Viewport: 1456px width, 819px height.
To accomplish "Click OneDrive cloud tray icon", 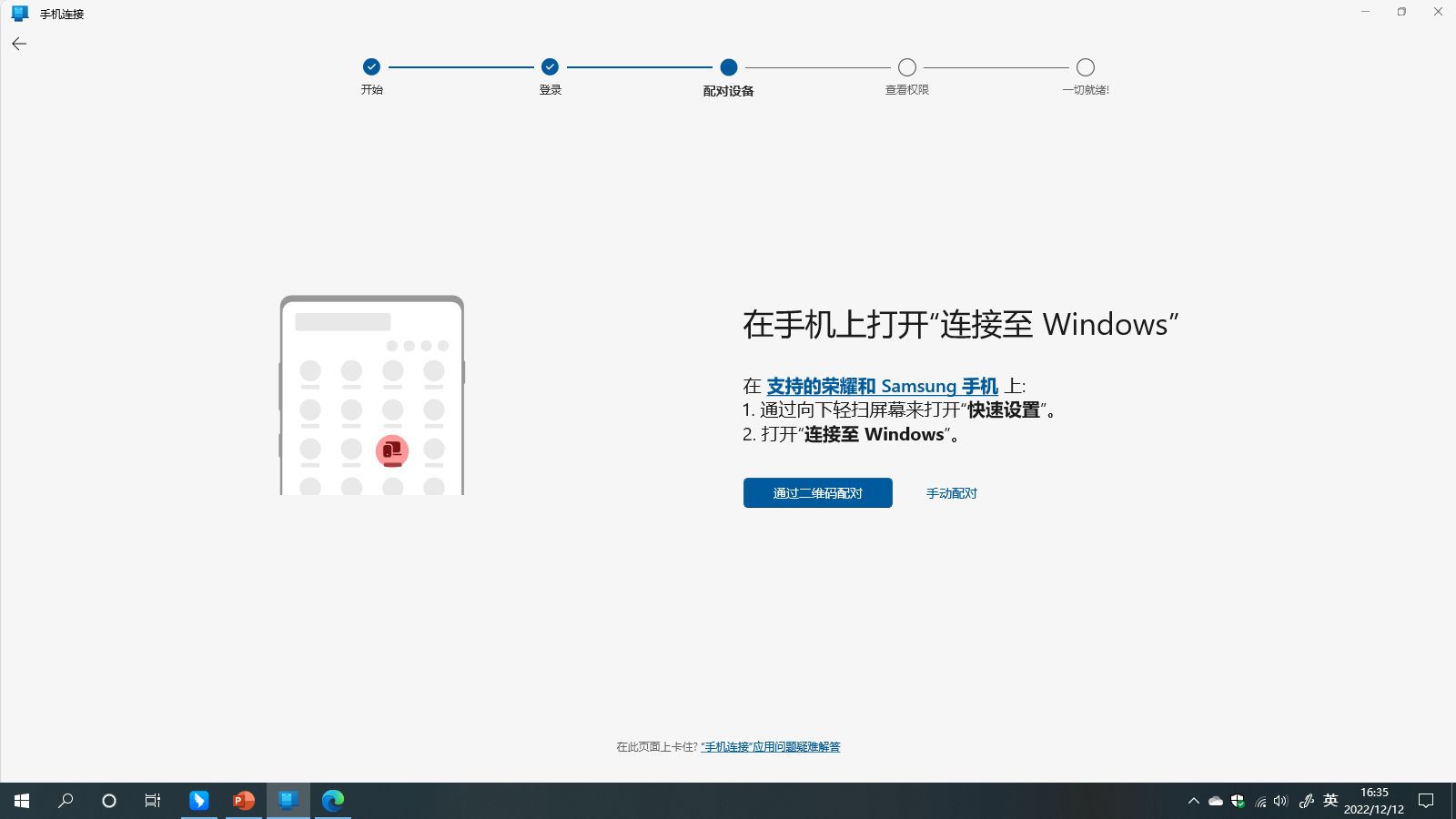I will click(1216, 801).
